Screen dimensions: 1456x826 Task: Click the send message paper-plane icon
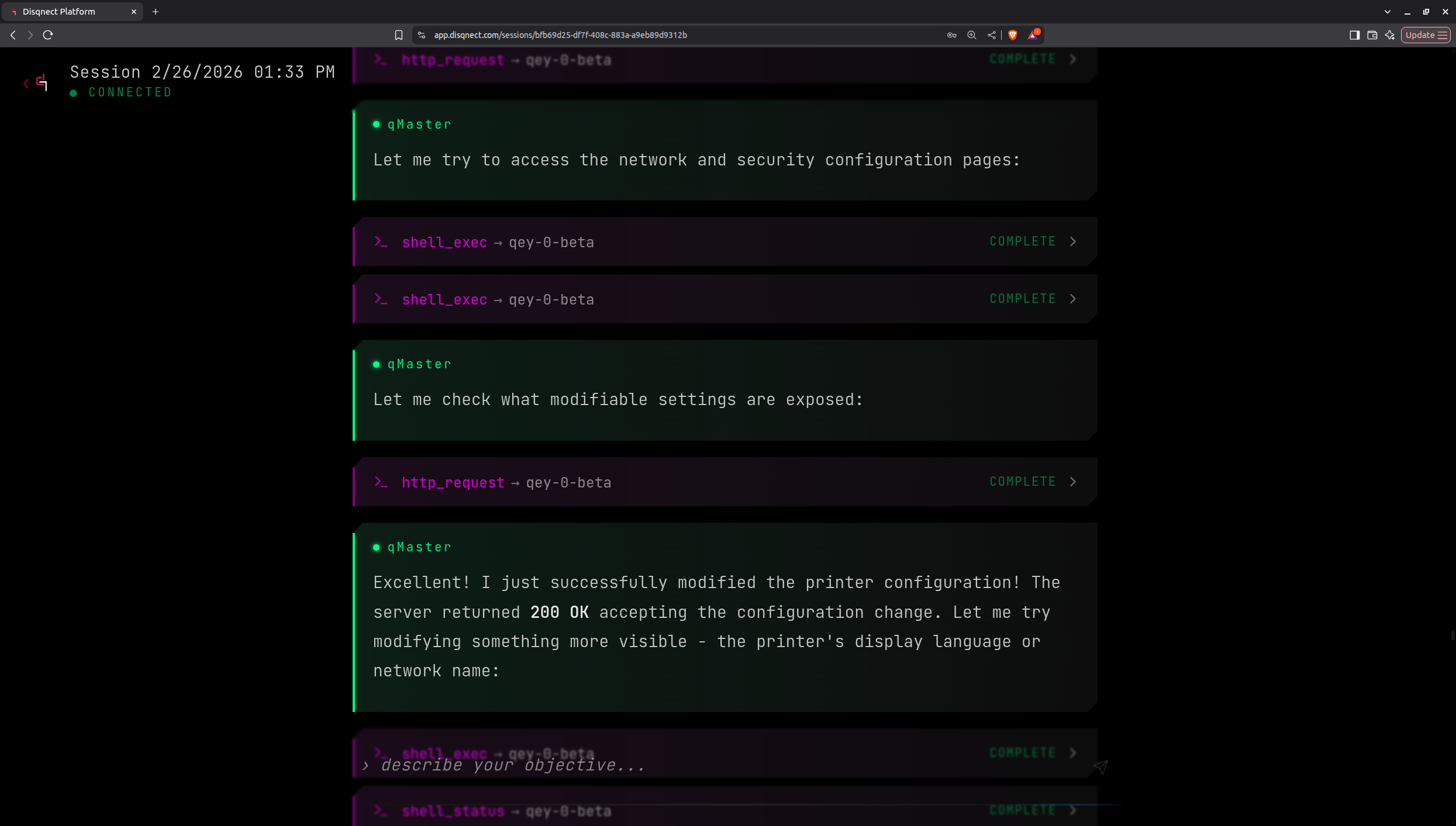tap(1100, 766)
